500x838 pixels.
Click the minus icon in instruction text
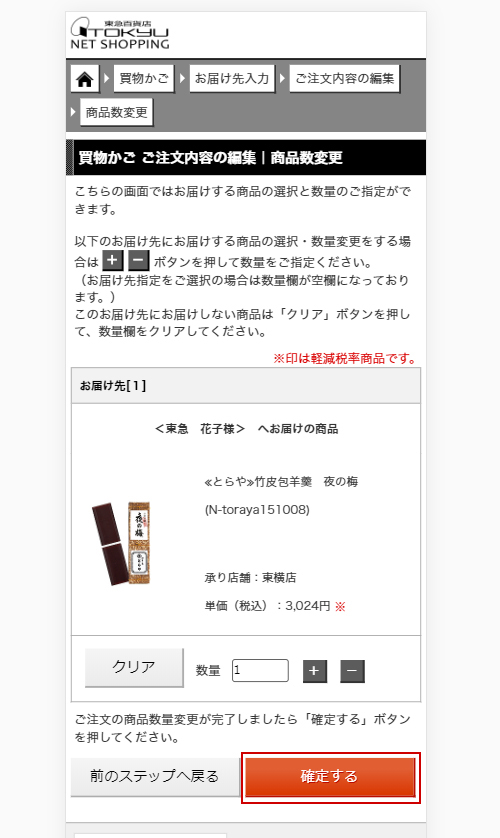138,261
